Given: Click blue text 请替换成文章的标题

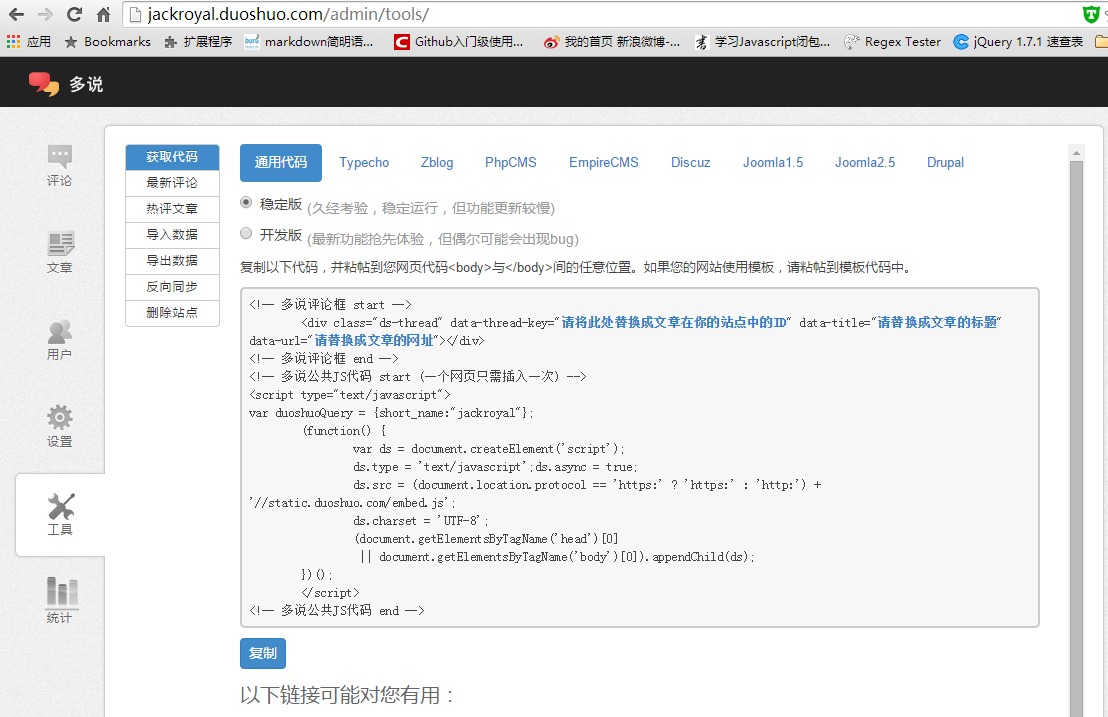Looking at the screenshot, I should point(937,322).
